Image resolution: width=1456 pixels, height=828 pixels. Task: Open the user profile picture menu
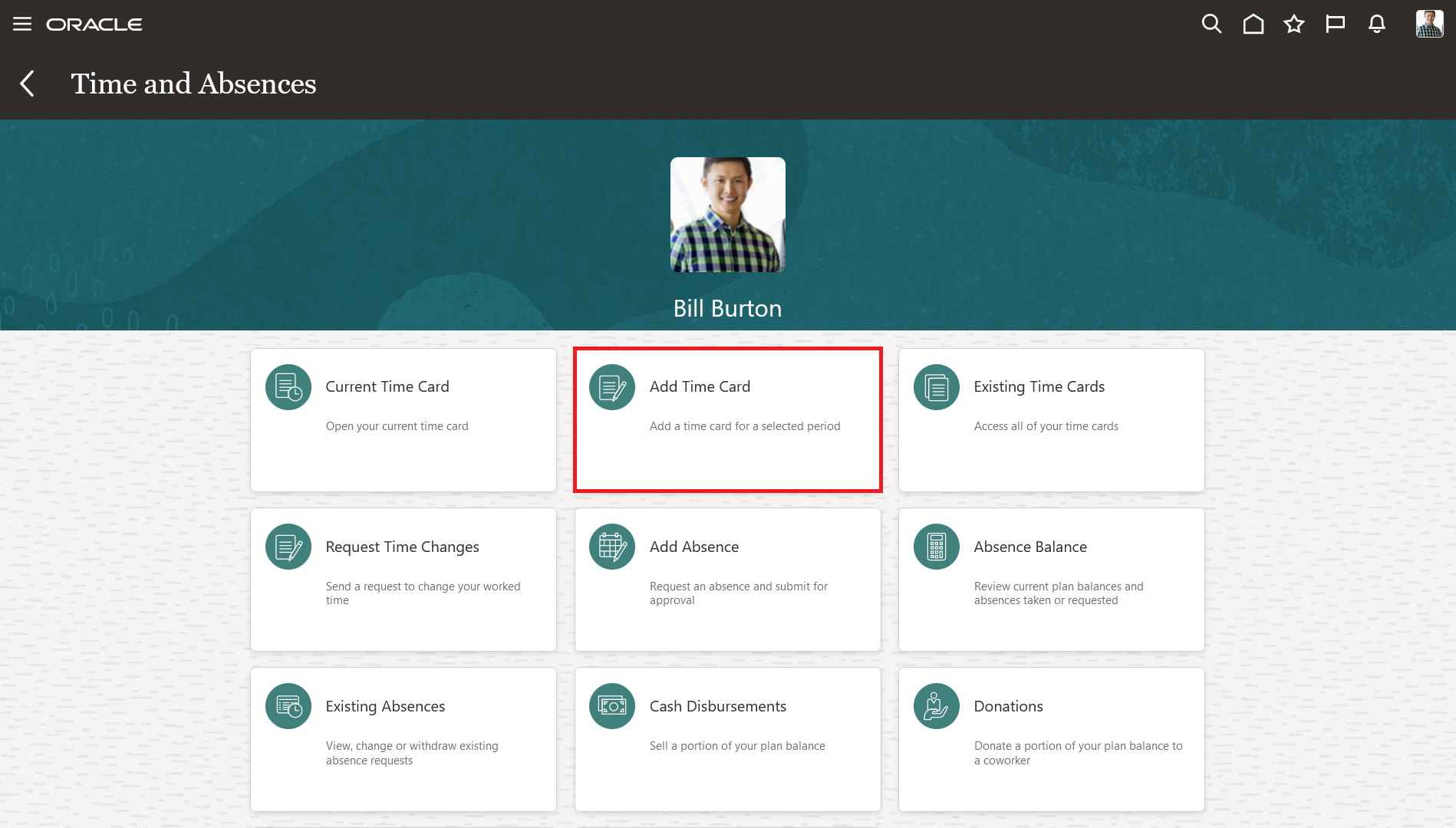(1428, 24)
